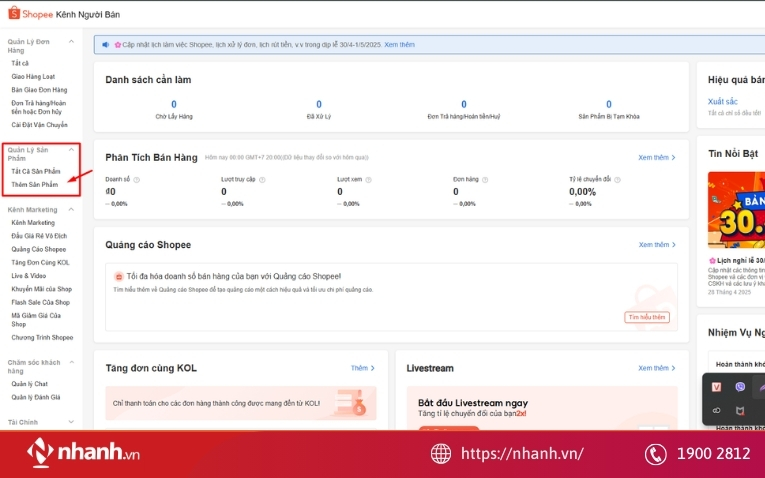Select Thêm Sản Phẩm in sidebar
The height and width of the screenshot is (478, 765).
[x=35, y=184]
